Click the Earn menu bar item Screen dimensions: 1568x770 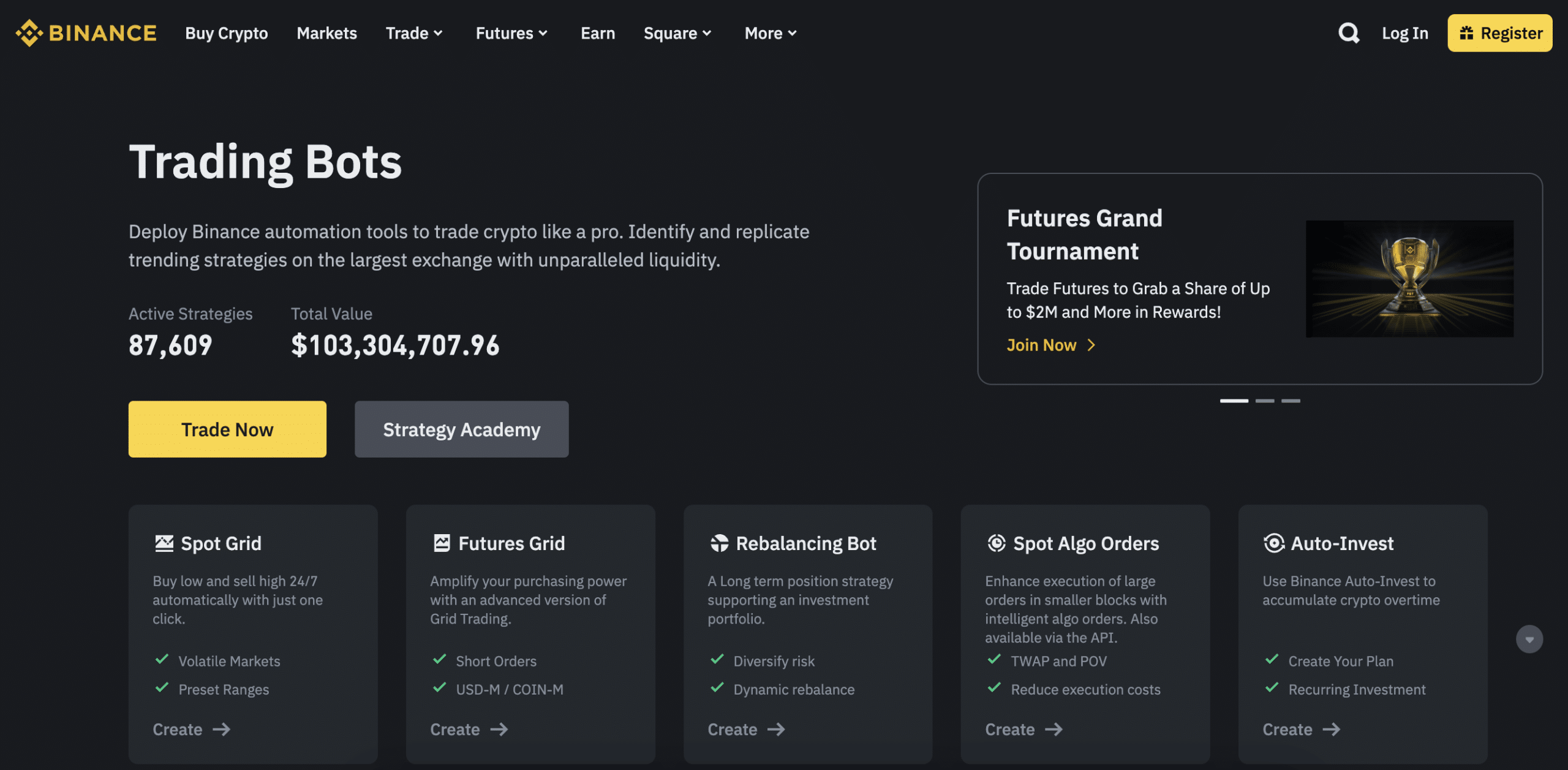(x=598, y=32)
